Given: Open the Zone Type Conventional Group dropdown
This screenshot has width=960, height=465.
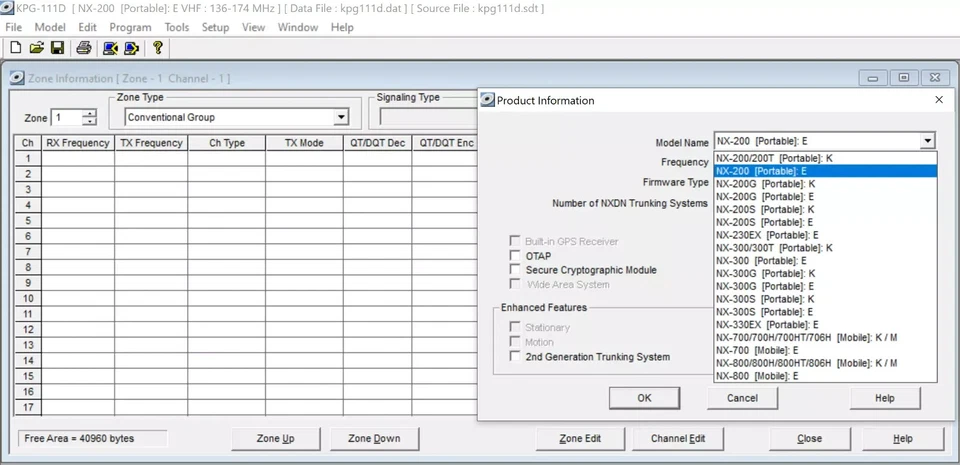Looking at the screenshot, I should point(341,117).
